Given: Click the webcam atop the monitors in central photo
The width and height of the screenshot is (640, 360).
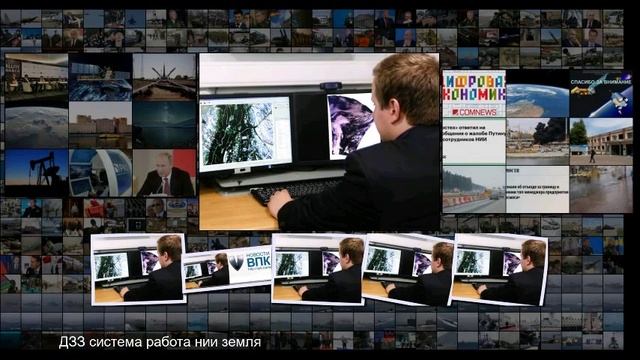Looking at the screenshot, I should click(x=331, y=86).
